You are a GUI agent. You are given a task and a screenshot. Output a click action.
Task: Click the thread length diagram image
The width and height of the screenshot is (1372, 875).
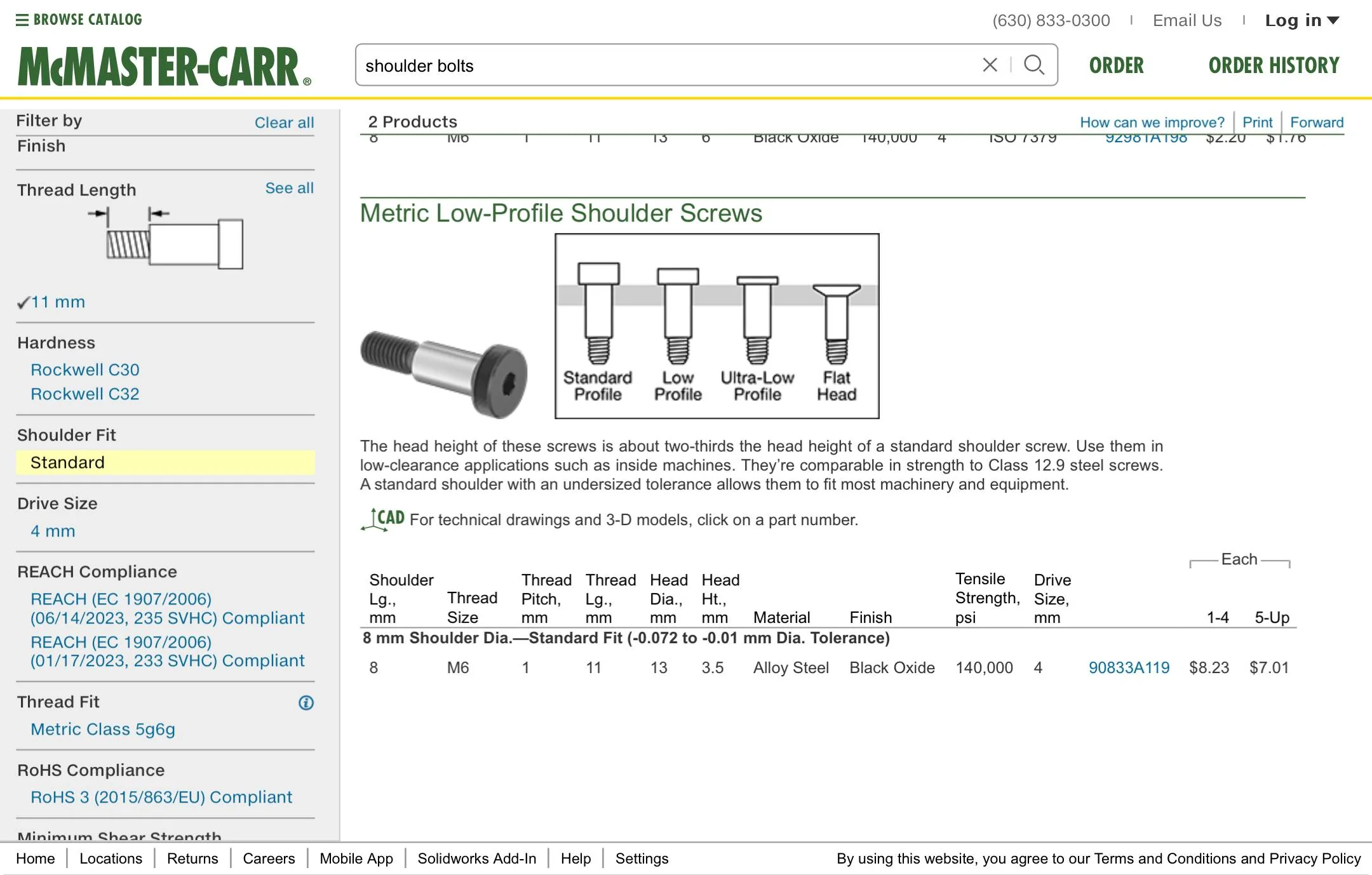pyautogui.click(x=166, y=239)
